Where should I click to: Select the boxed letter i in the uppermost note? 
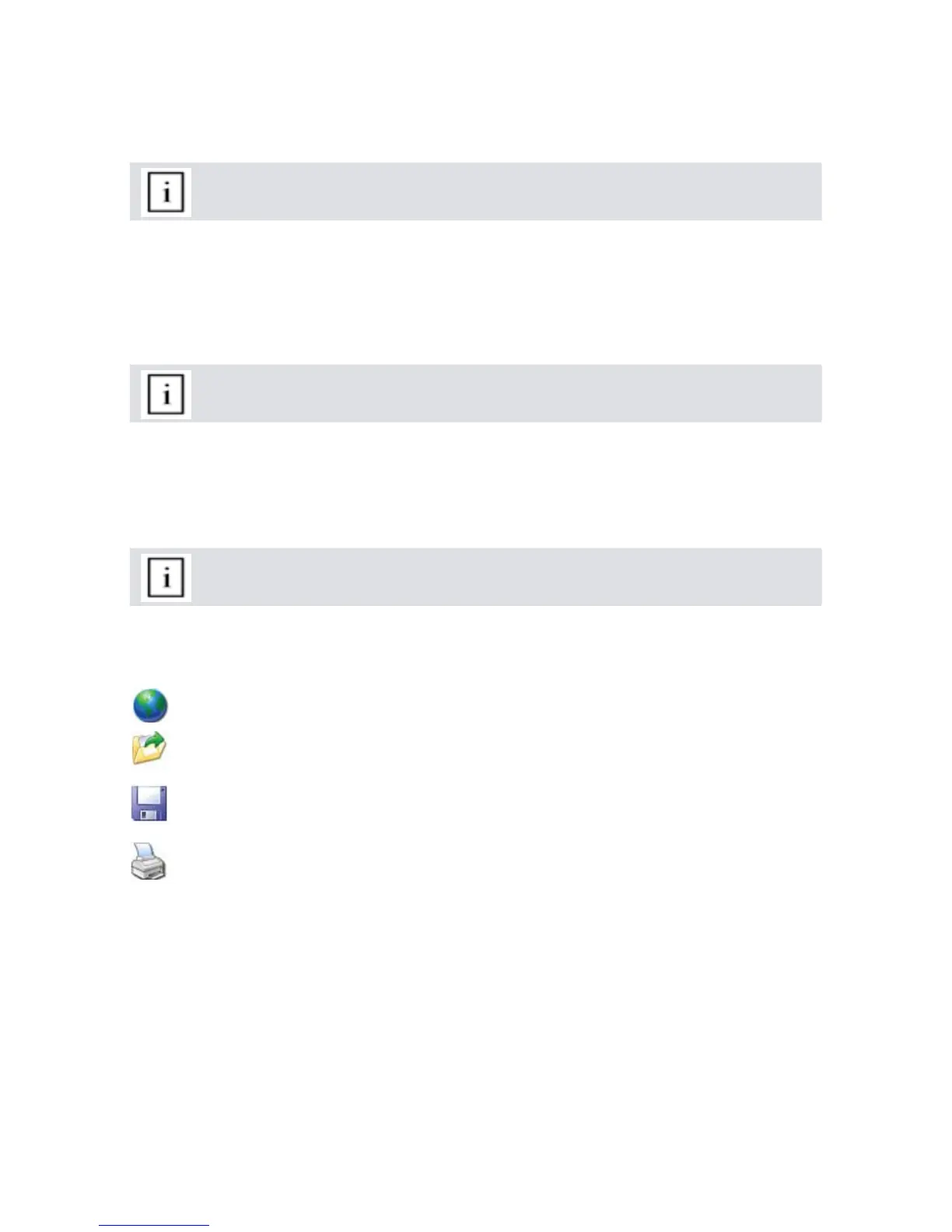[x=166, y=191]
